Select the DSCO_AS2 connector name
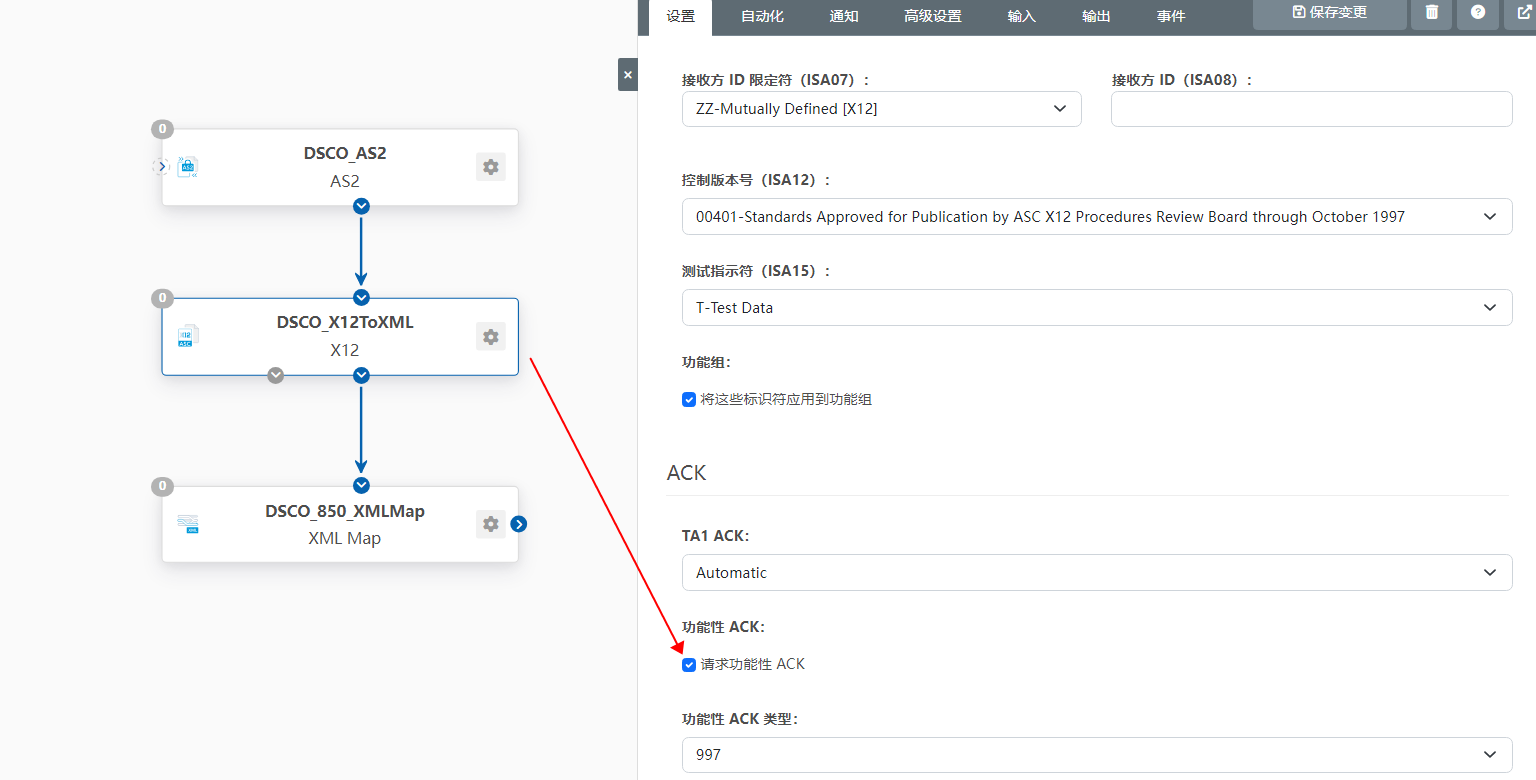The image size is (1536, 780). click(x=345, y=154)
